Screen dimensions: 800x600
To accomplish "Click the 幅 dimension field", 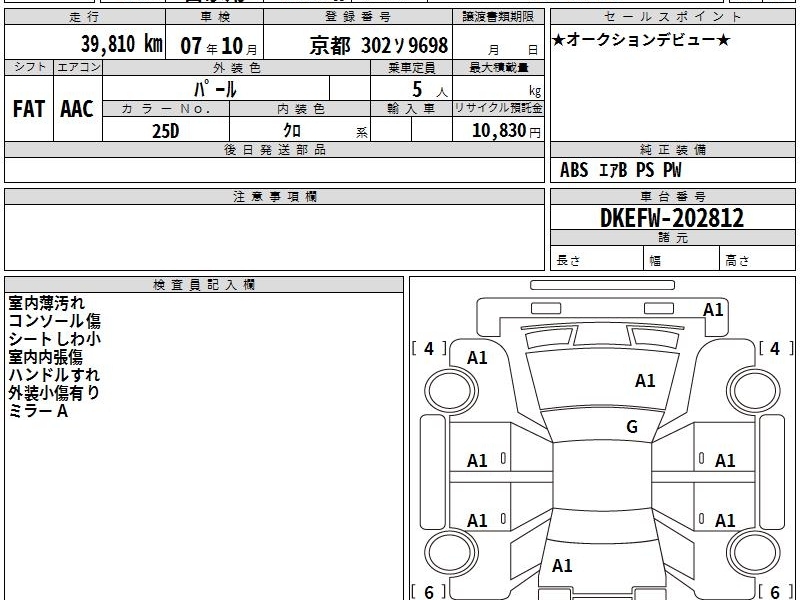I will [x=682, y=258].
